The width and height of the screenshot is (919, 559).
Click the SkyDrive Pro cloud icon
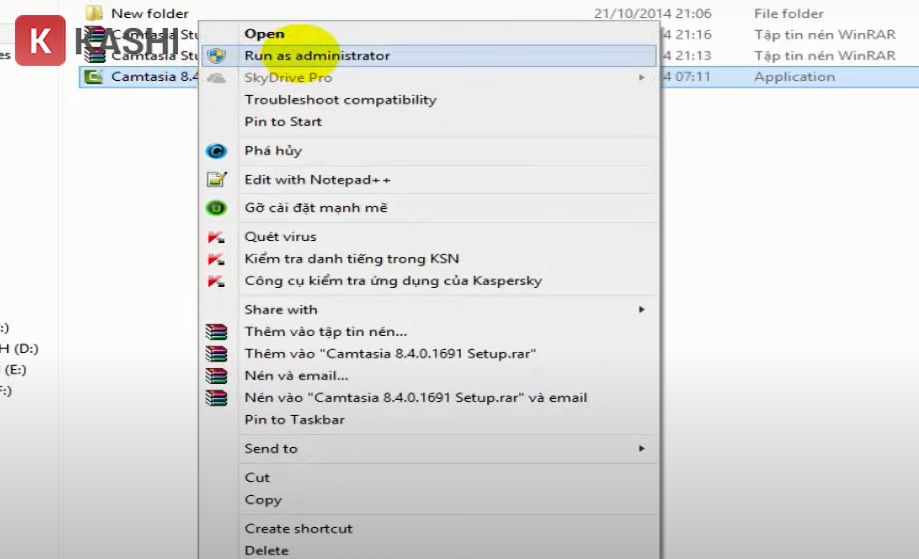[216, 77]
